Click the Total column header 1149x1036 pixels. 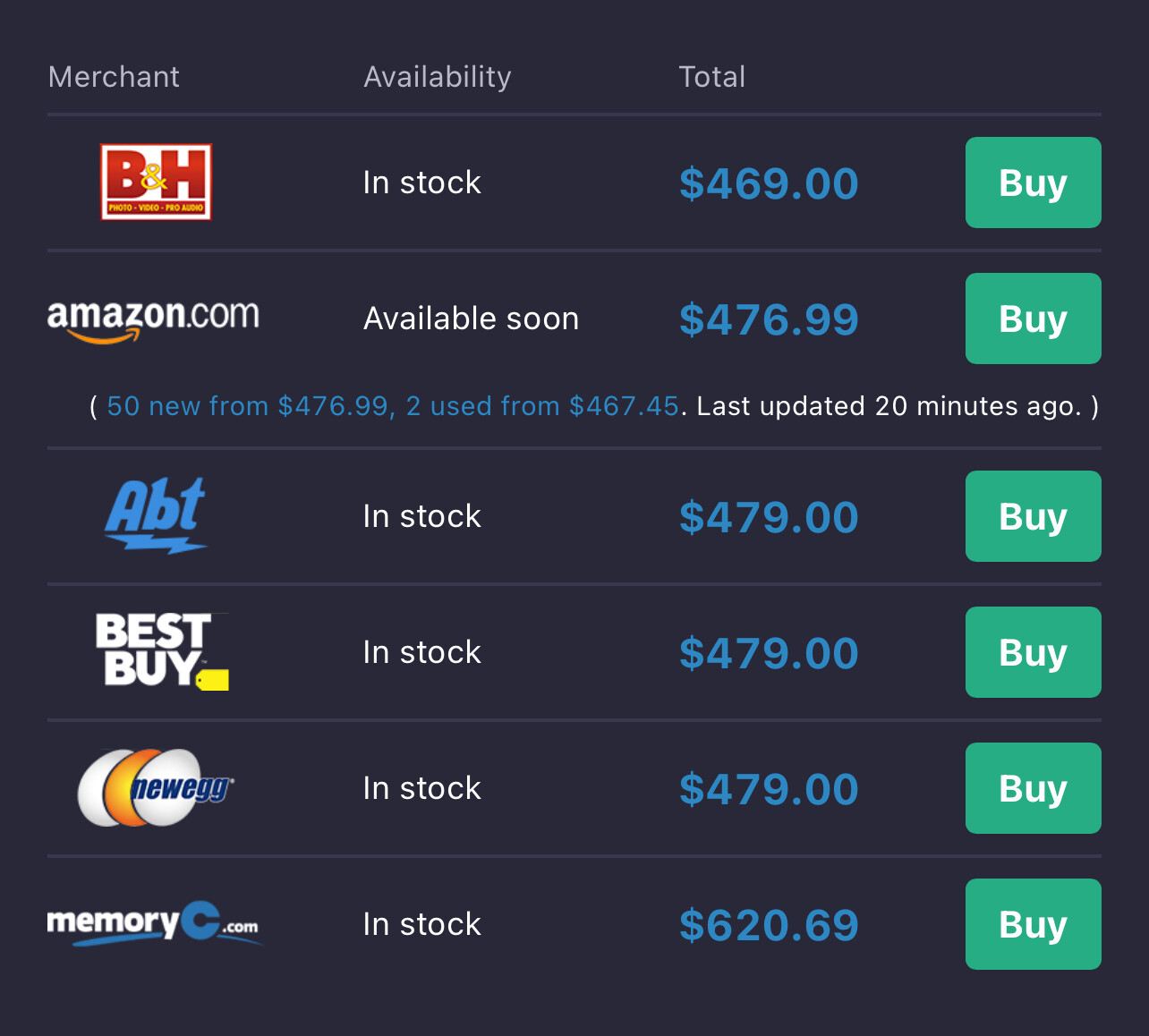pos(711,77)
